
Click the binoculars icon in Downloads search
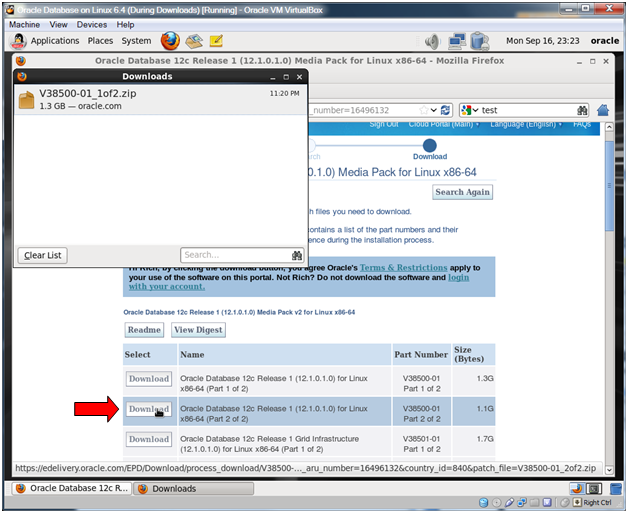click(297, 255)
